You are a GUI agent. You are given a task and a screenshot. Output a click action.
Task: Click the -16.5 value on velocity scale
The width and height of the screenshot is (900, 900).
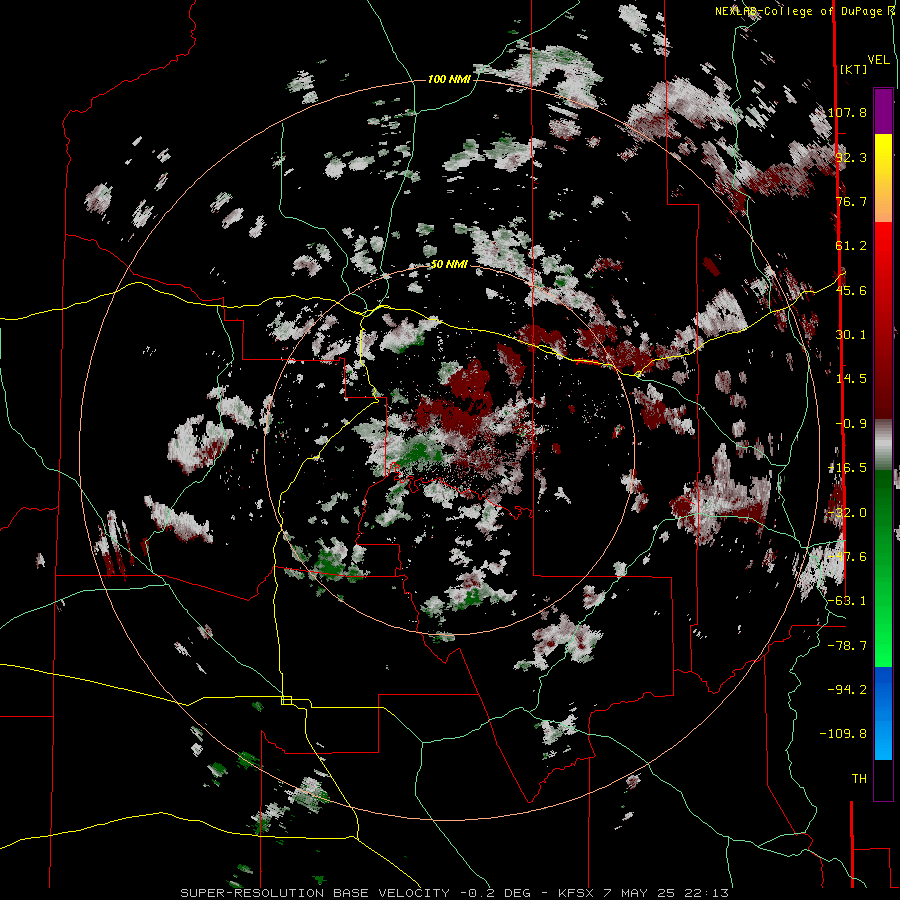847,468
